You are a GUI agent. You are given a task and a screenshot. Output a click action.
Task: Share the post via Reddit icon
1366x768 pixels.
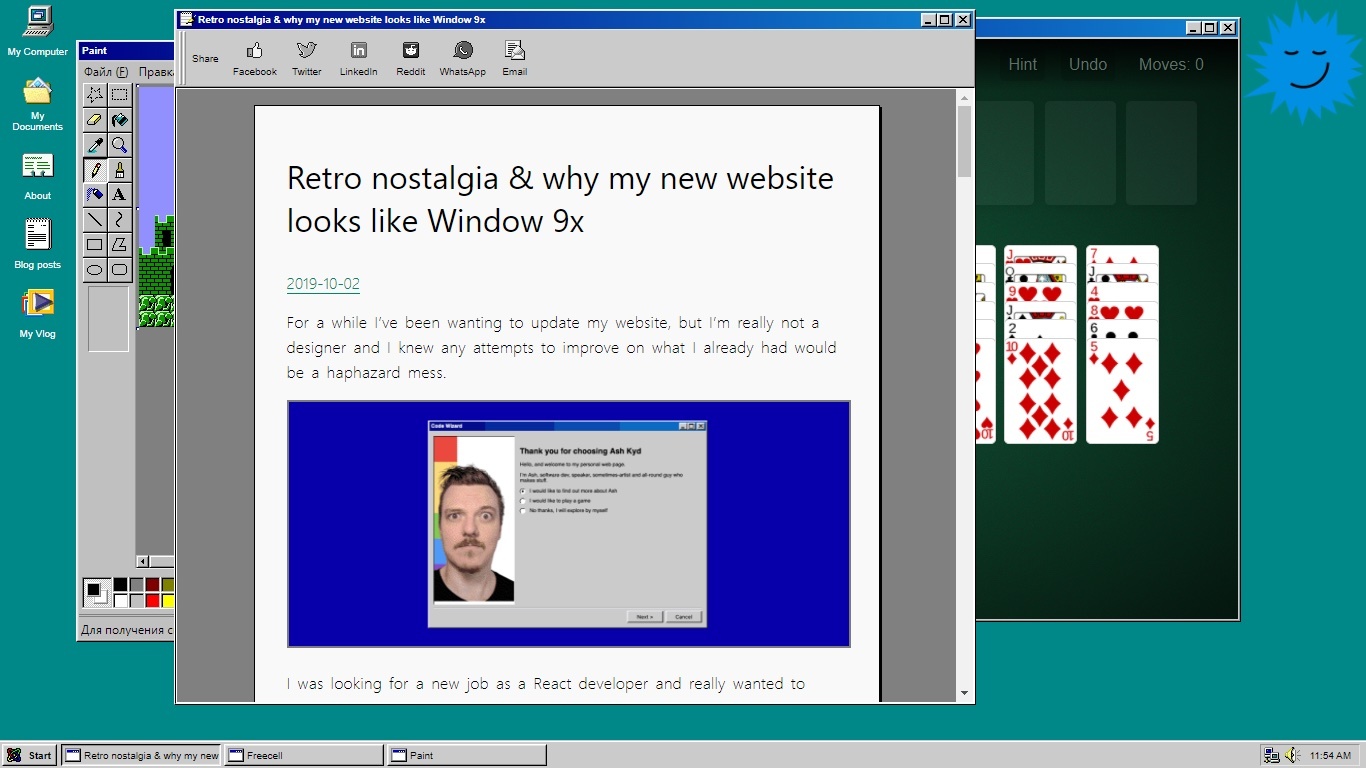[x=410, y=58]
